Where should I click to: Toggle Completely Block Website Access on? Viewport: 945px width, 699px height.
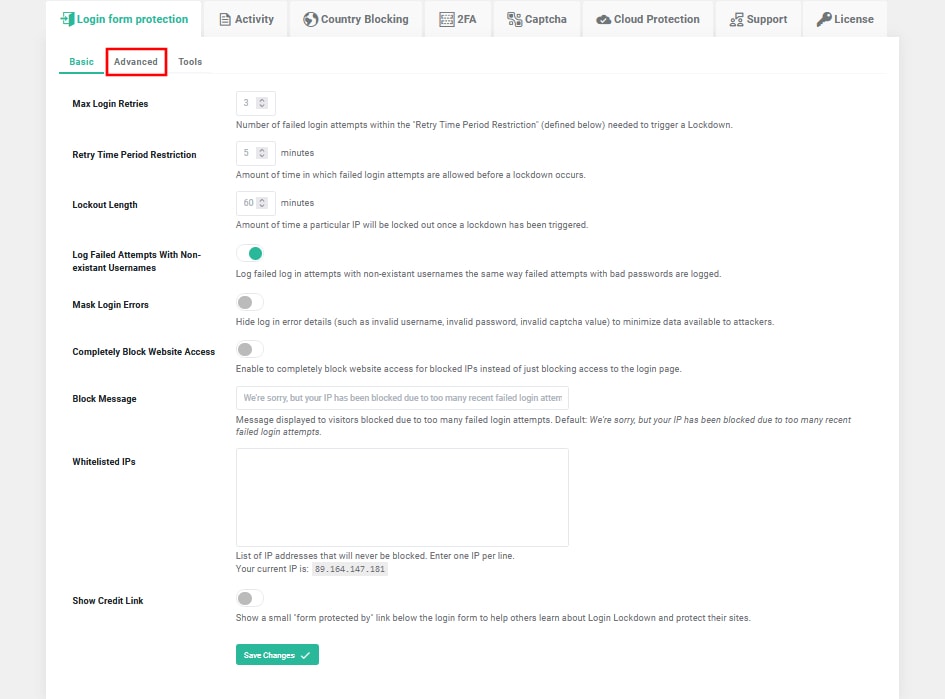[x=250, y=349]
